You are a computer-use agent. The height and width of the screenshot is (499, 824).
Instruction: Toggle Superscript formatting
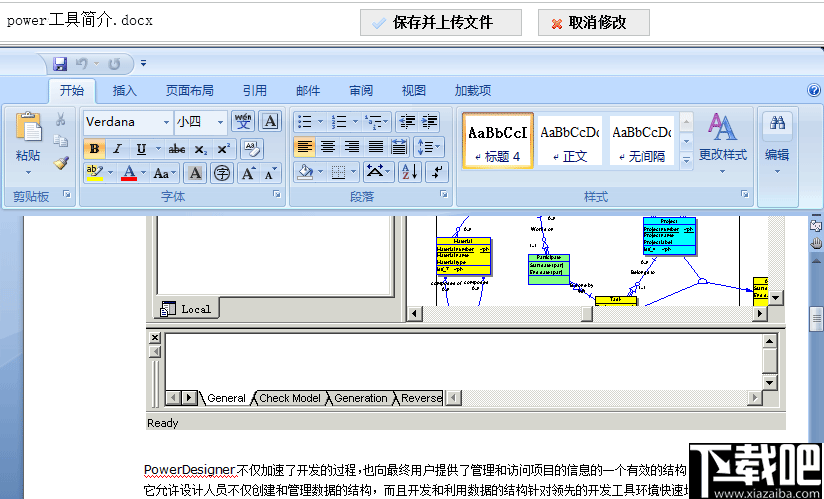click(223, 149)
